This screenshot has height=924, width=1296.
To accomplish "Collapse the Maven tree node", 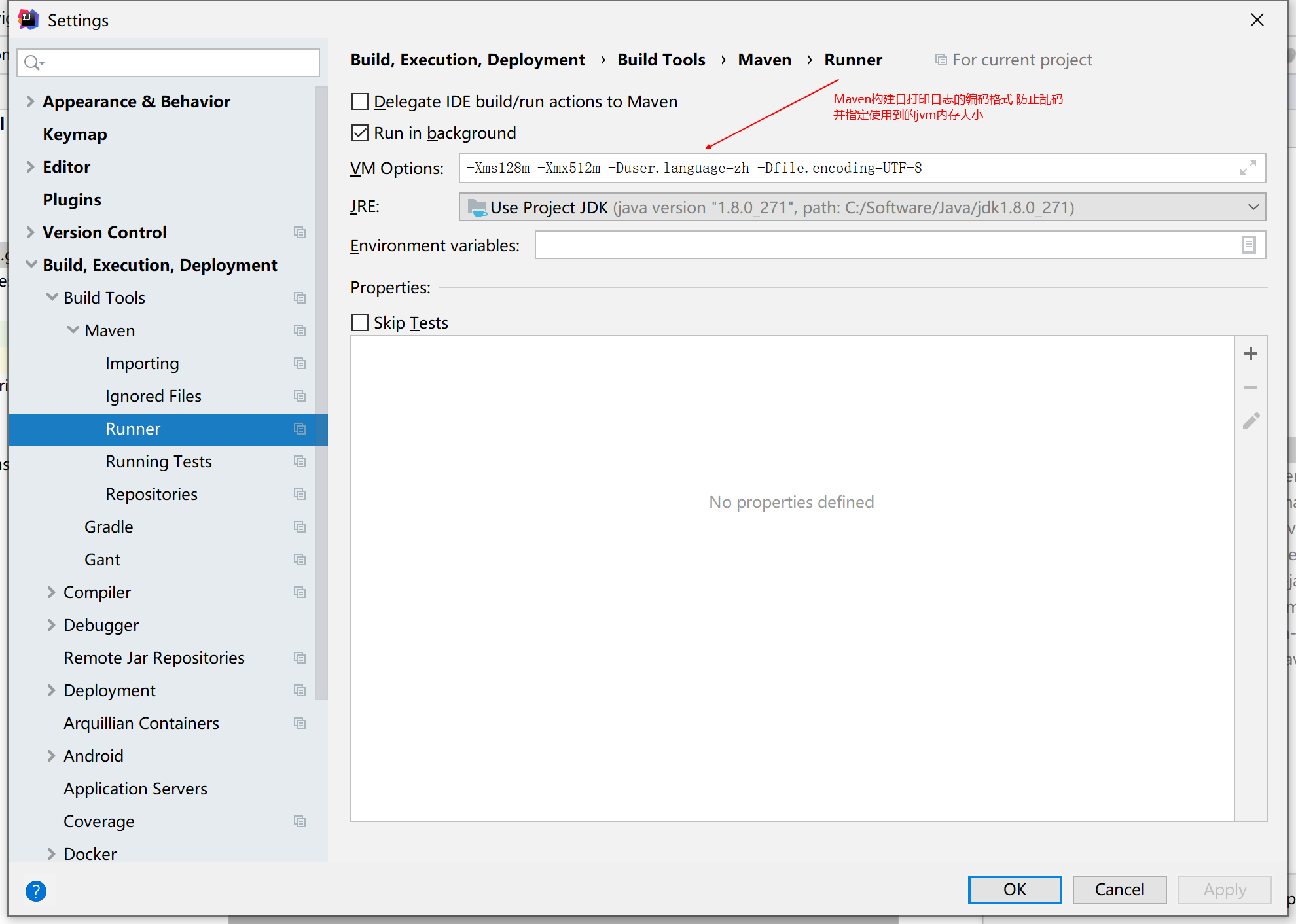I will (73, 330).
